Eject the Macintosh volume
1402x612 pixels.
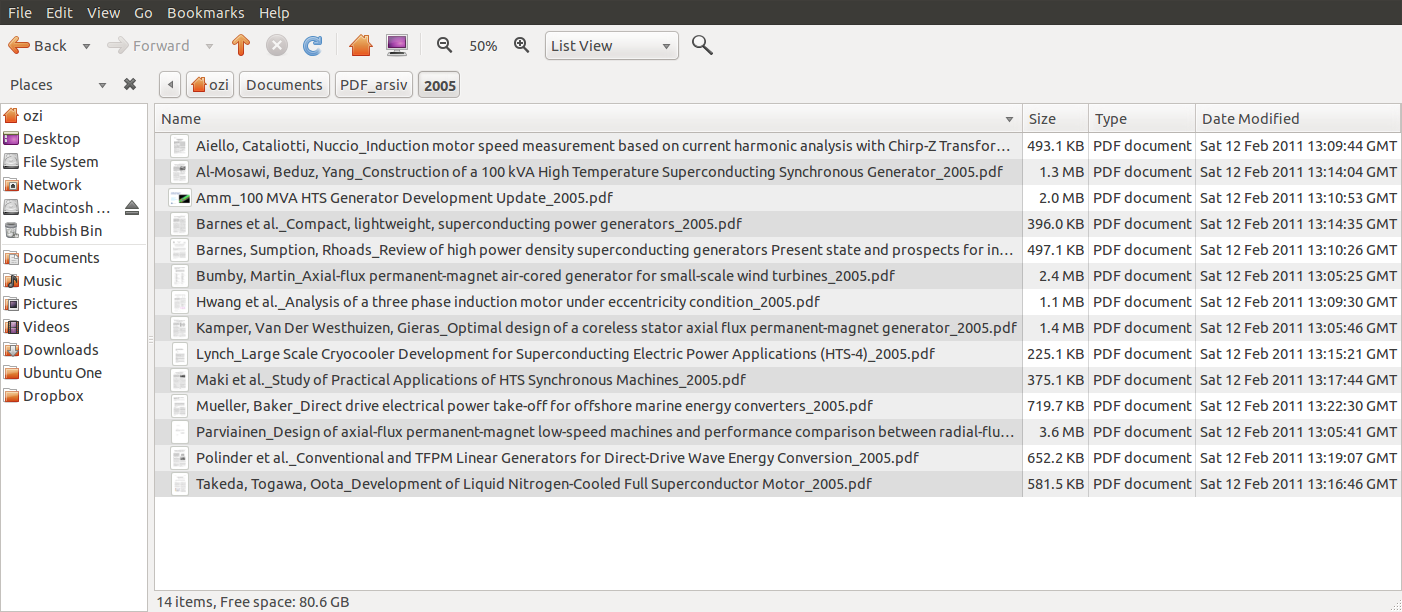132,208
